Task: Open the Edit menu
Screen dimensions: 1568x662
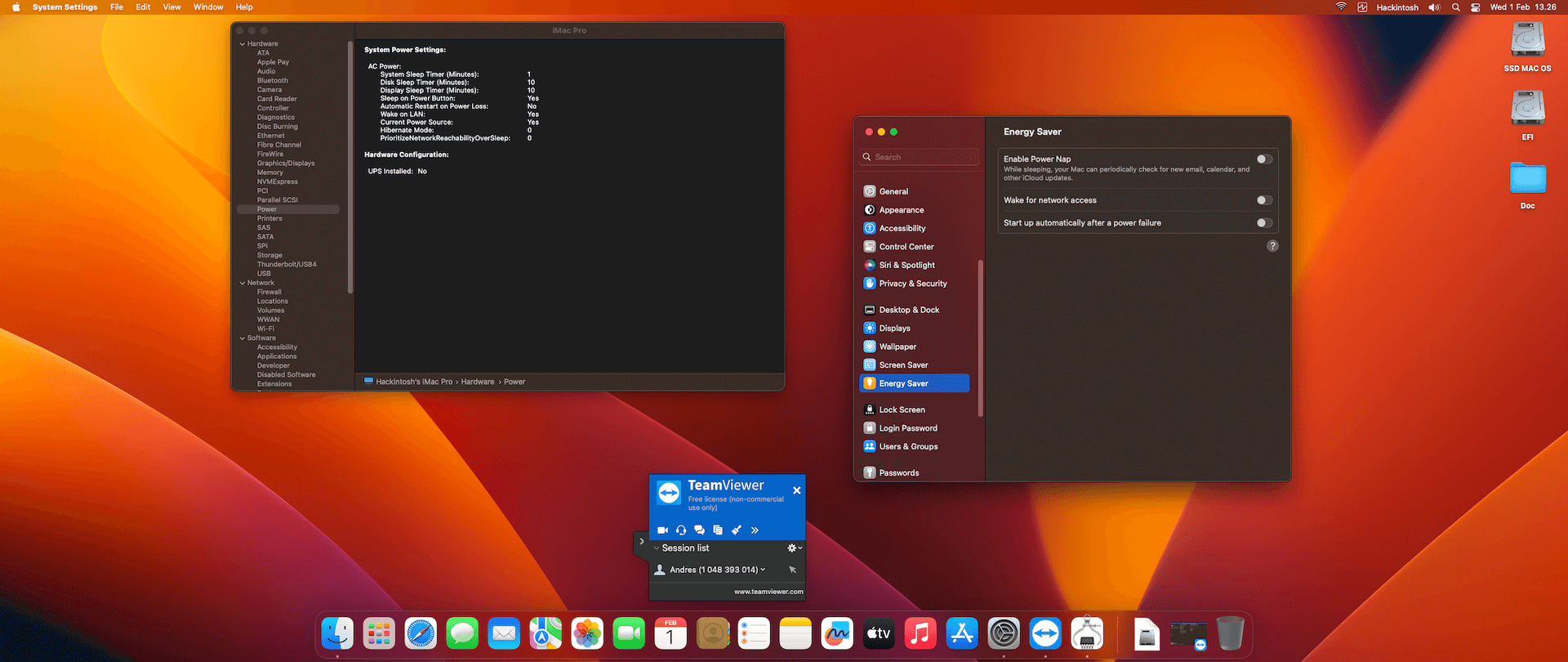Action: click(143, 7)
